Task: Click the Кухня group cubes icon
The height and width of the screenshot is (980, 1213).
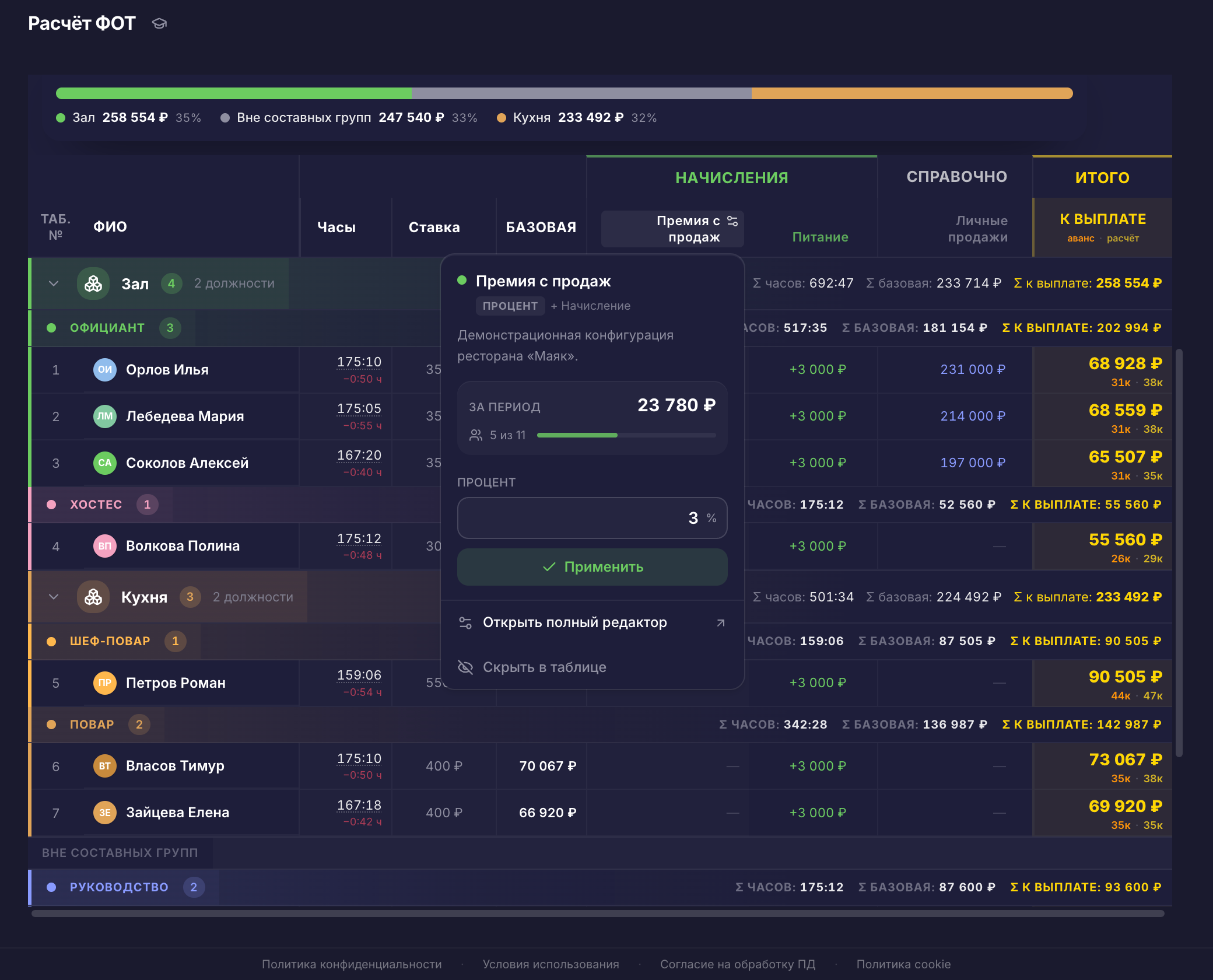Action: click(93, 597)
